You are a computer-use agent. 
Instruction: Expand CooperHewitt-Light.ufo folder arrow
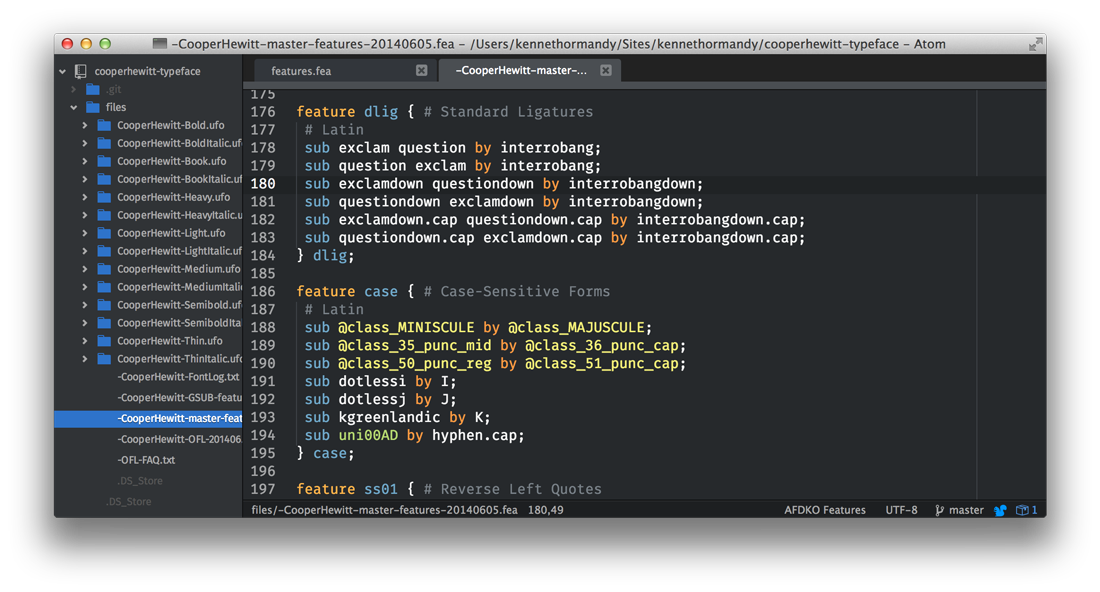(x=85, y=233)
